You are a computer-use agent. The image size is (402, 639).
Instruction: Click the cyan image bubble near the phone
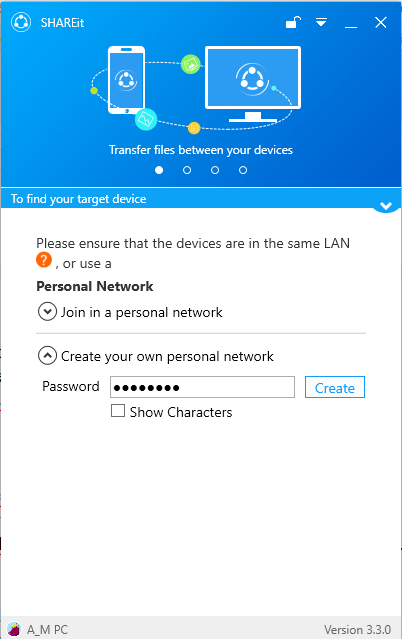[146, 119]
